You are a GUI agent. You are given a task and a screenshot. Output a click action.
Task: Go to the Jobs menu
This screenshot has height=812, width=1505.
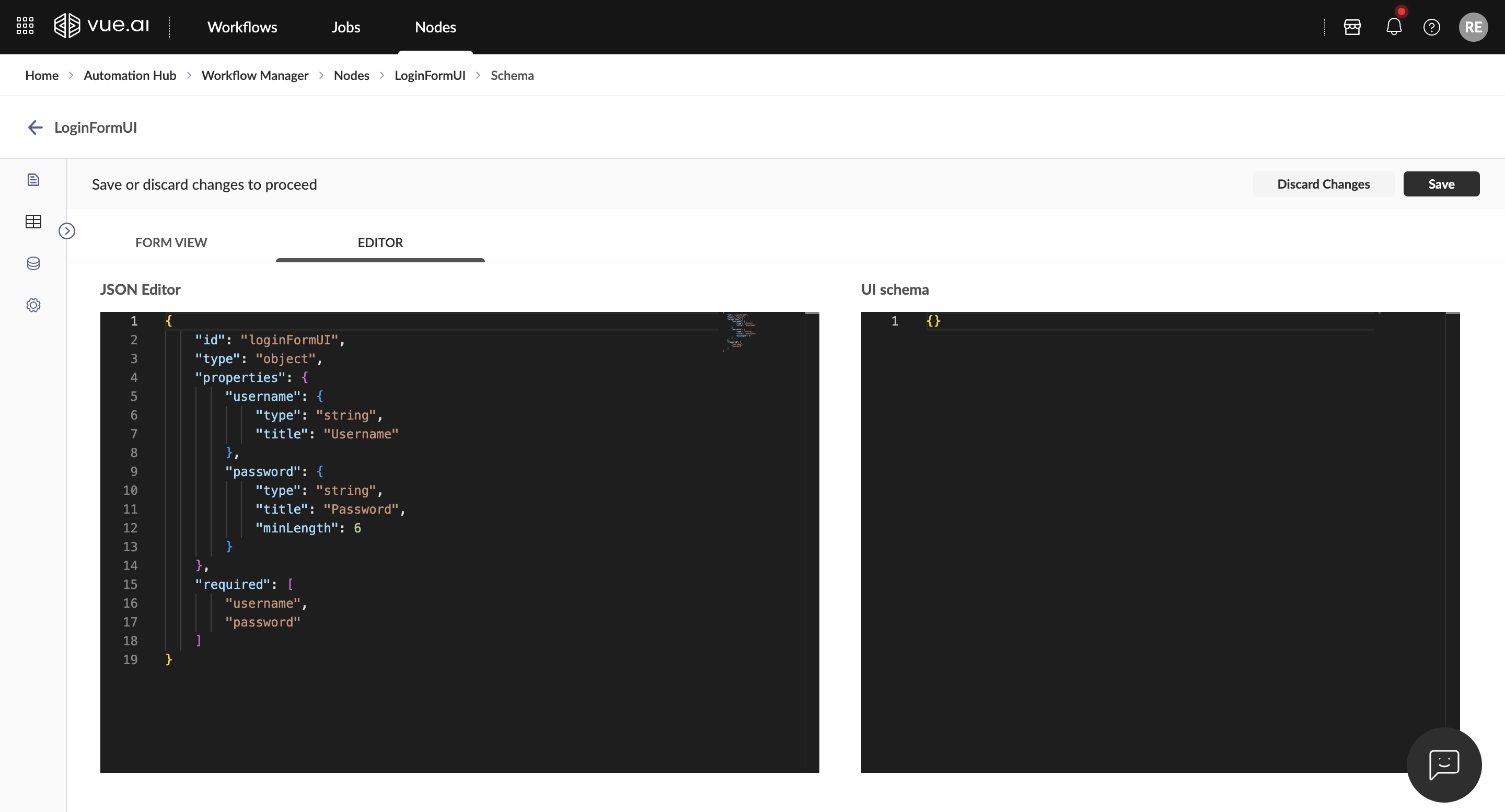(x=345, y=27)
